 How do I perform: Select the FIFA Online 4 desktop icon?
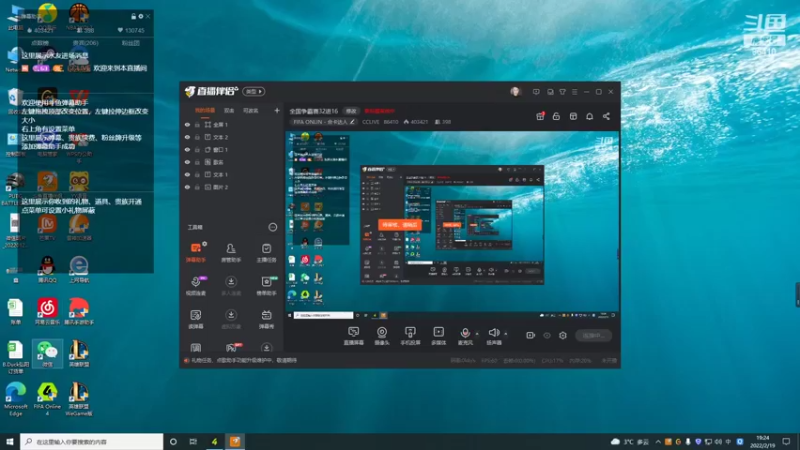[x=47, y=399]
